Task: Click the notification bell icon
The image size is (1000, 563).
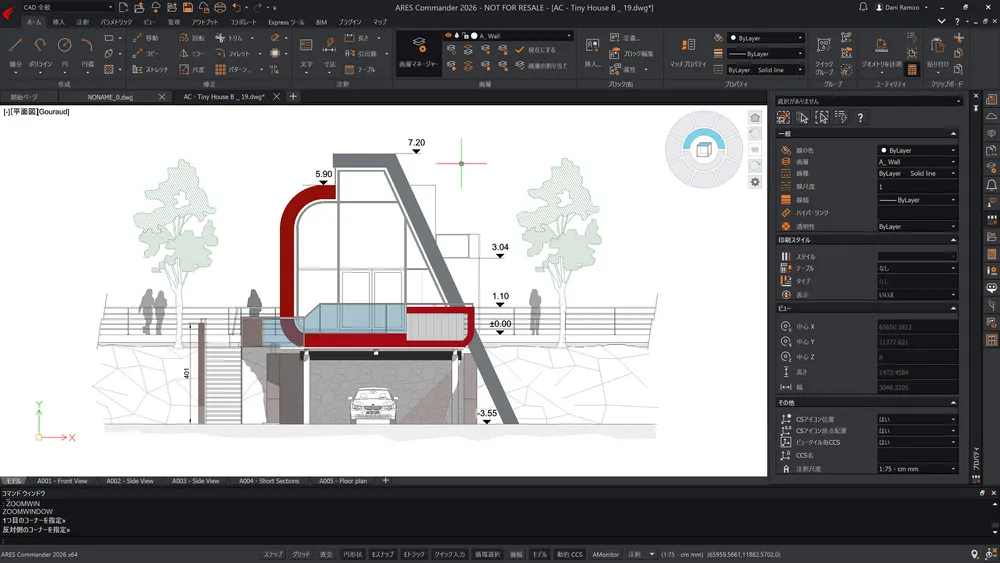Action: pyautogui.click(x=863, y=7)
